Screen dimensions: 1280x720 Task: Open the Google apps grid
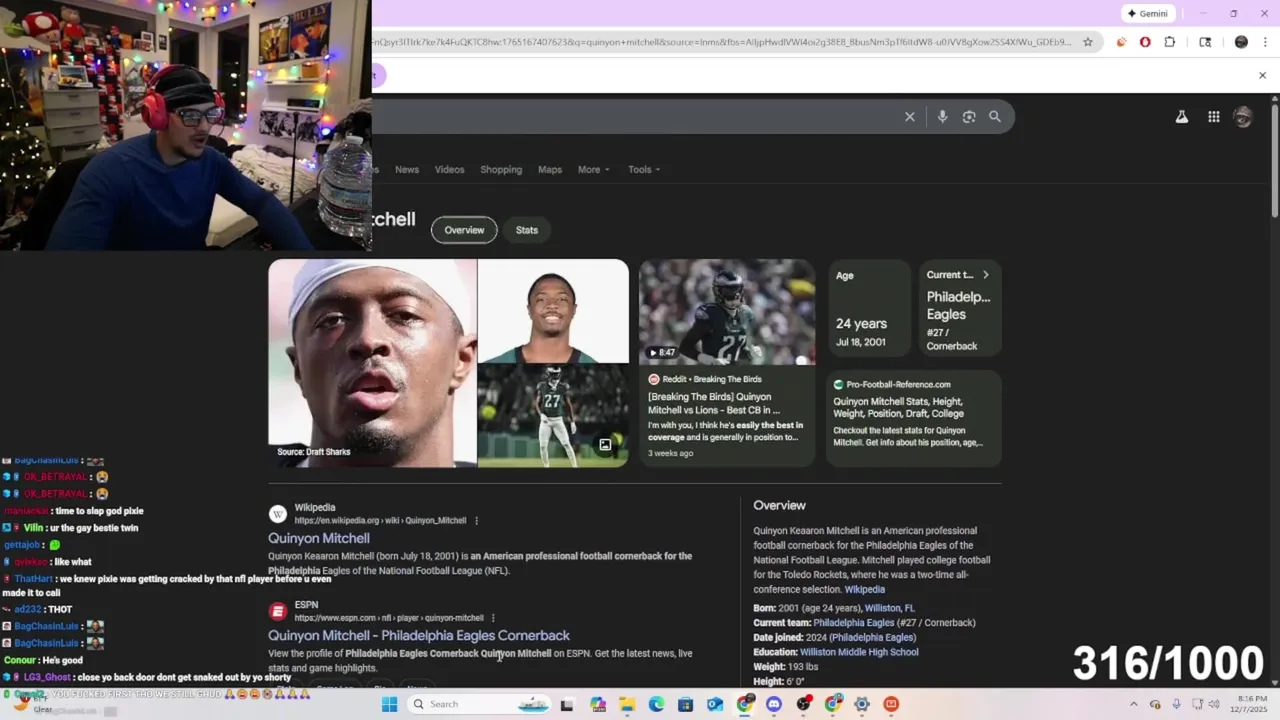coord(1213,117)
